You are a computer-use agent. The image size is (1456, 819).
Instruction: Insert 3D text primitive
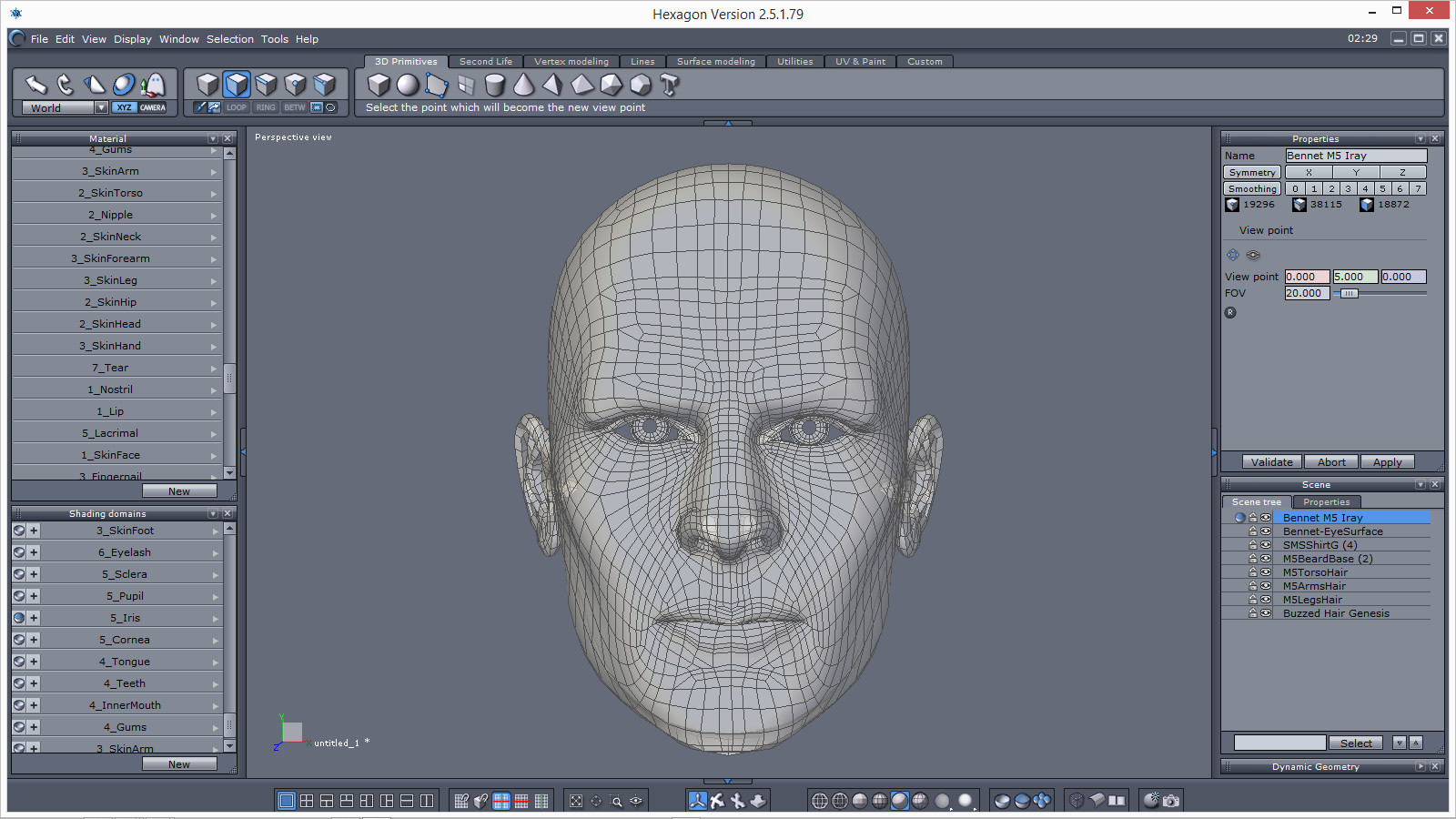click(x=670, y=85)
